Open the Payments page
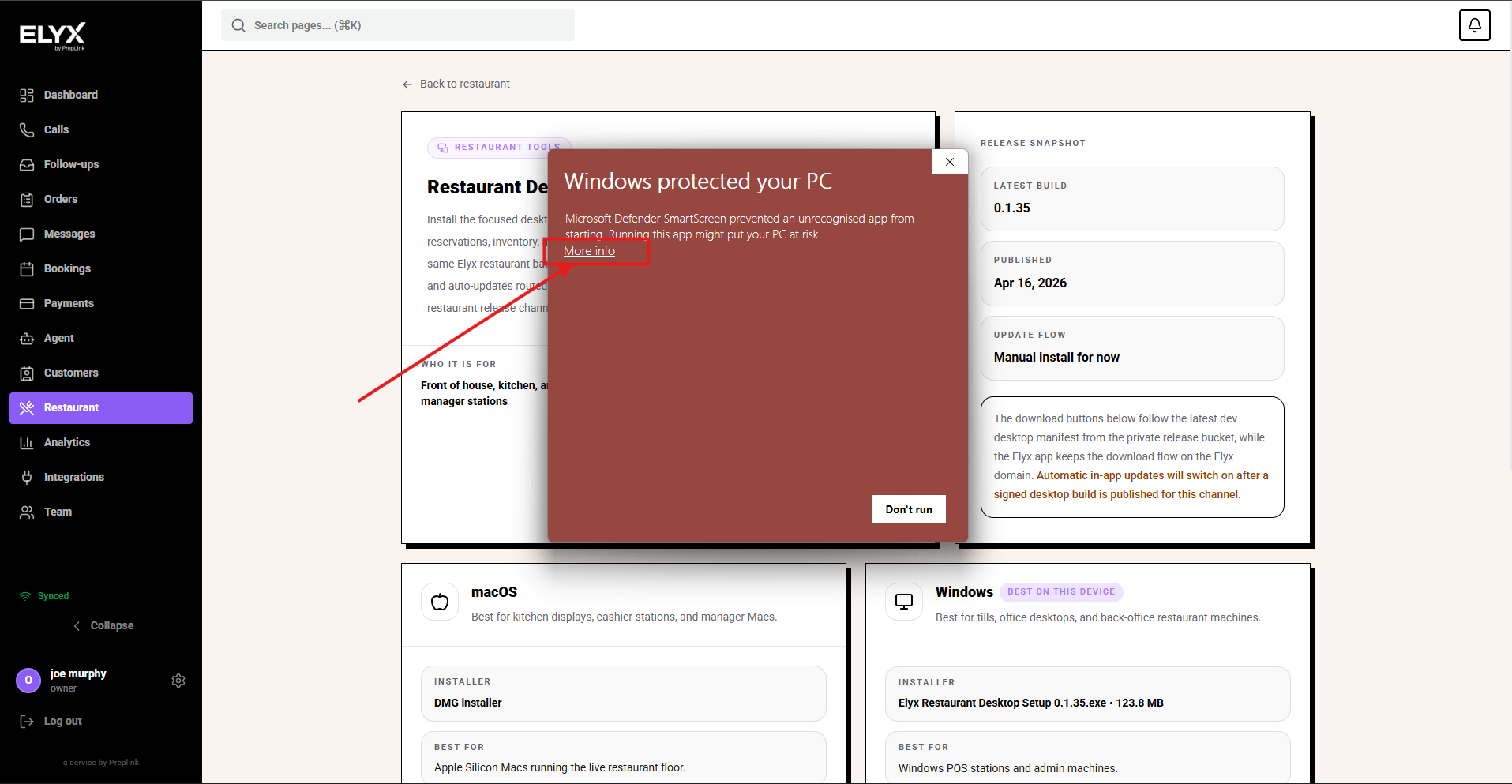Image resolution: width=1512 pixels, height=784 pixels. pyautogui.click(x=101, y=303)
